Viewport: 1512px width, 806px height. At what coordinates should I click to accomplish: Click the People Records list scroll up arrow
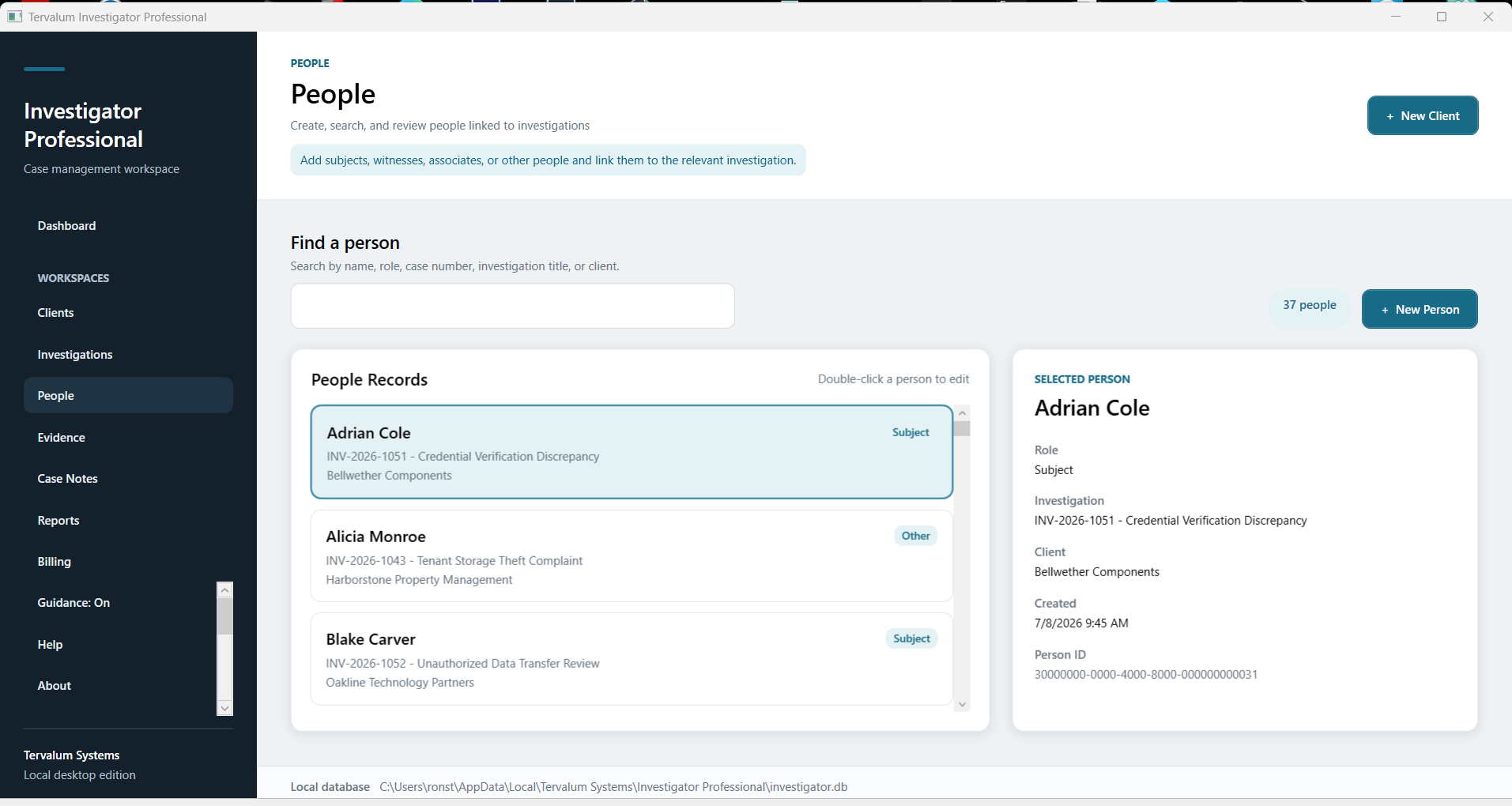click(x=962, y=413)
